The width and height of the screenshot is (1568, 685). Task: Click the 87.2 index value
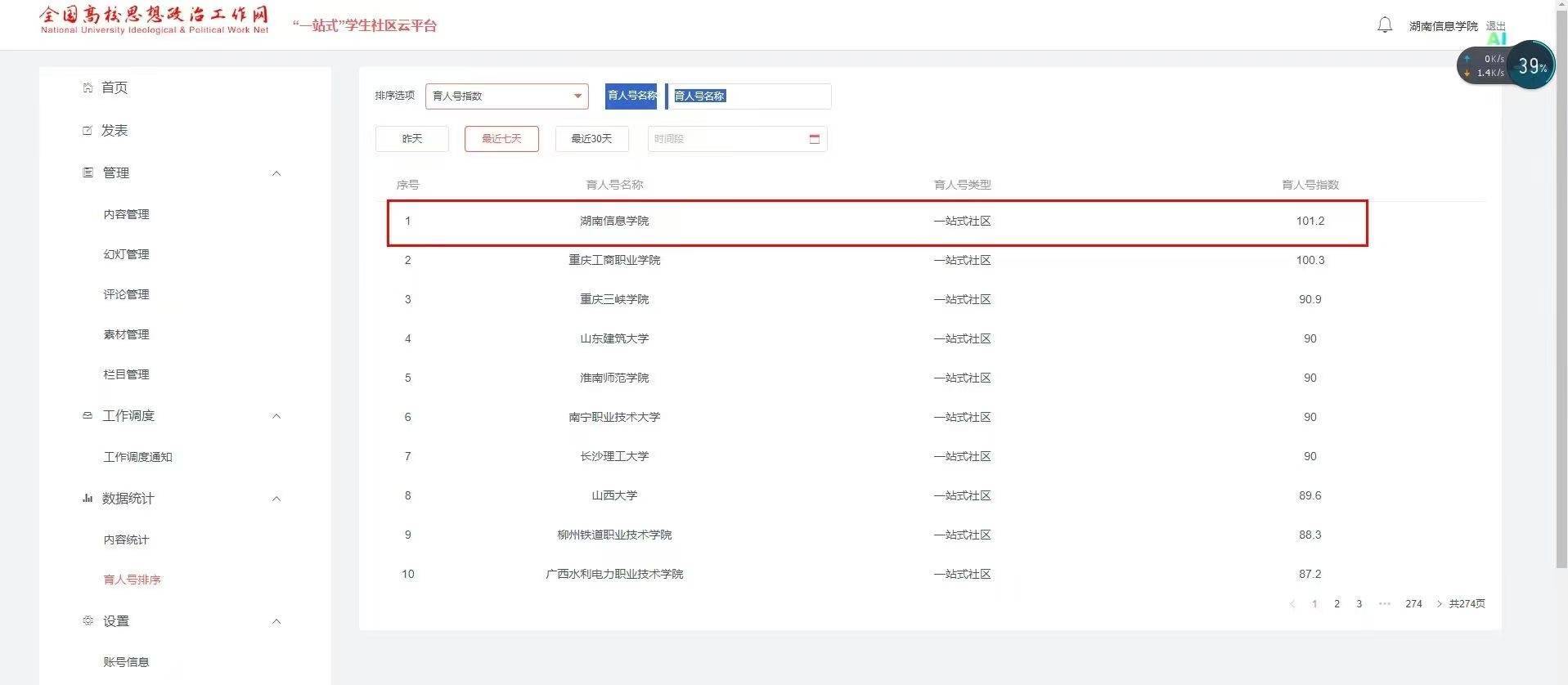1310,574
